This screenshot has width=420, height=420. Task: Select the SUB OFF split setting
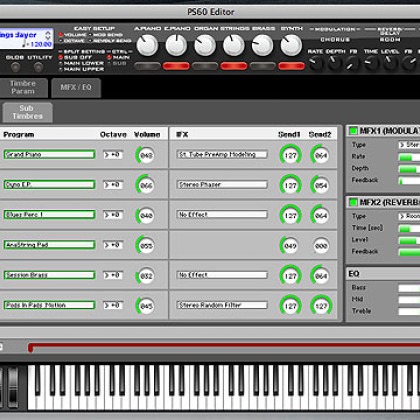click(61, 57)
